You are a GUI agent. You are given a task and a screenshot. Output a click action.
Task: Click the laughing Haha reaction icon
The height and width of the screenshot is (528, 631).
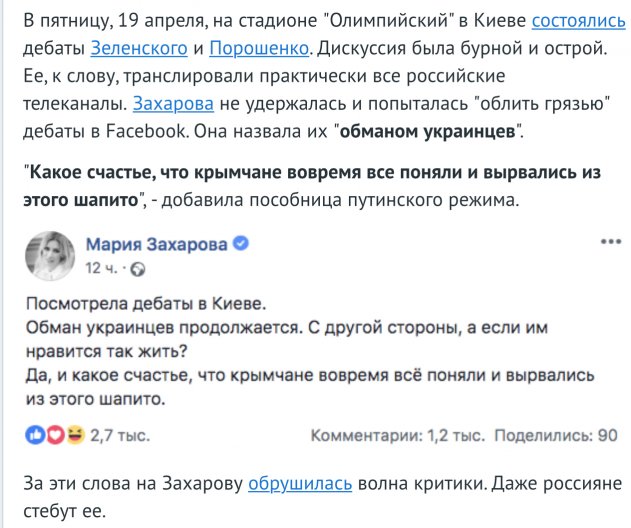(x=72, y=435)
